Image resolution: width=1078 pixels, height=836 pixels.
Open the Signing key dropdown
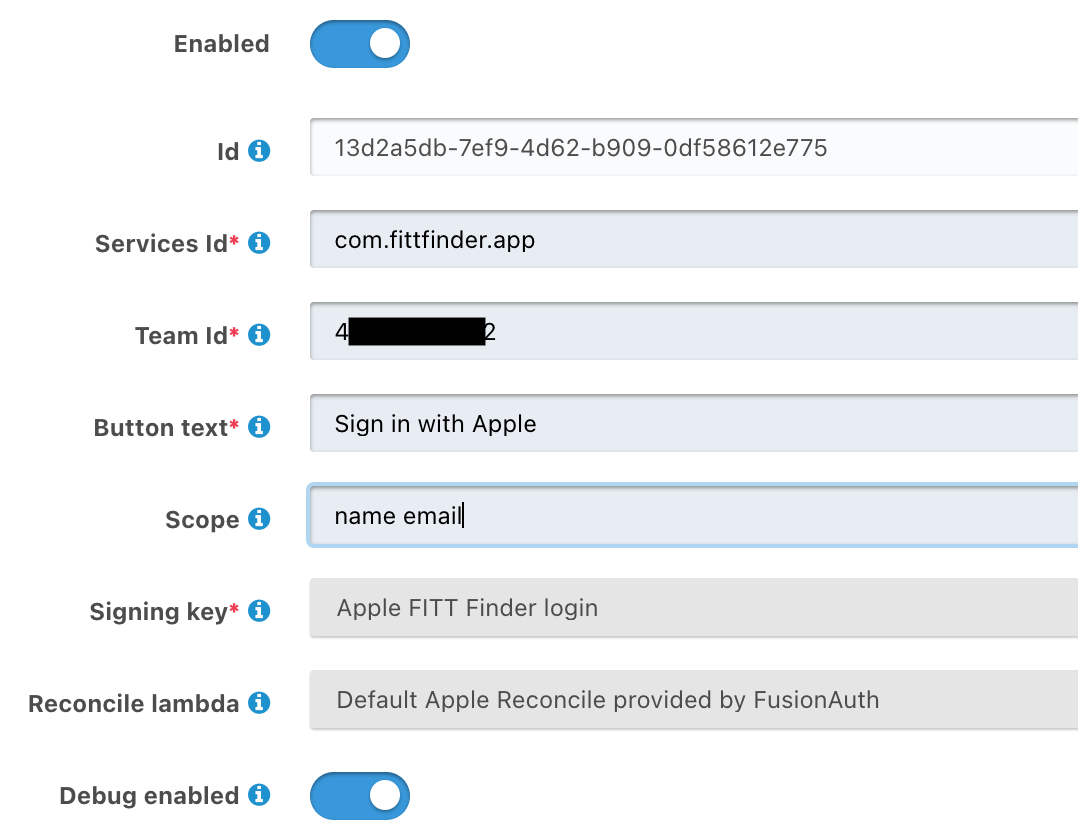pyautogui.click(x=694, y=608)
